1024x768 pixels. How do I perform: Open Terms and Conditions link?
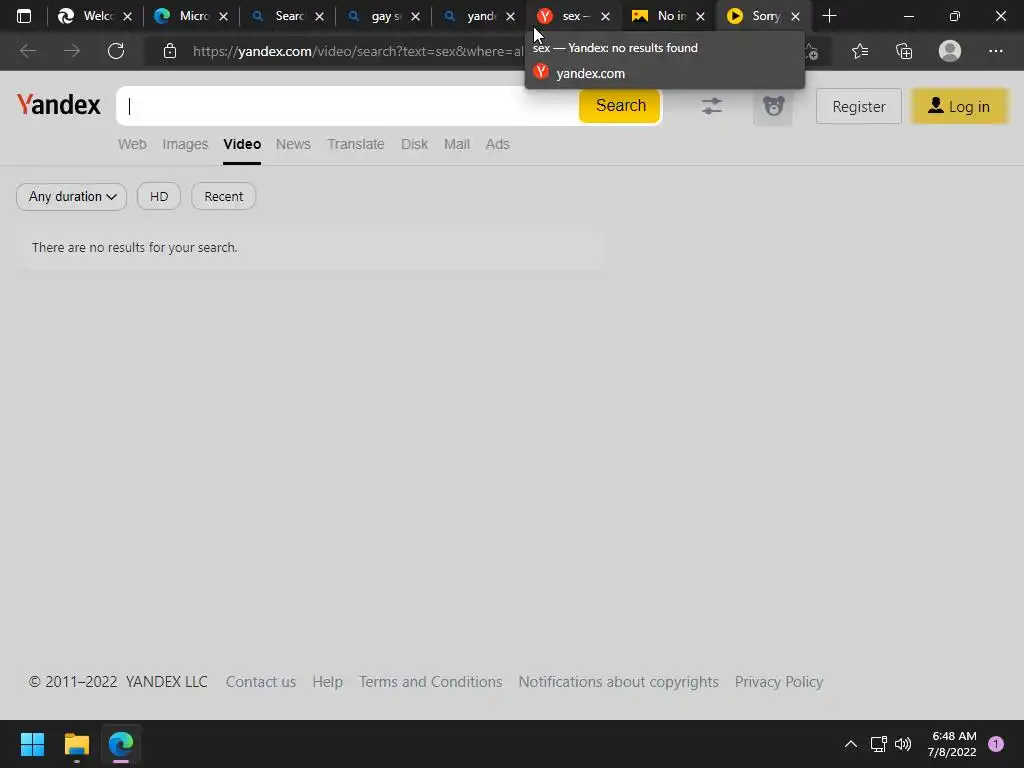coord(430,682)
